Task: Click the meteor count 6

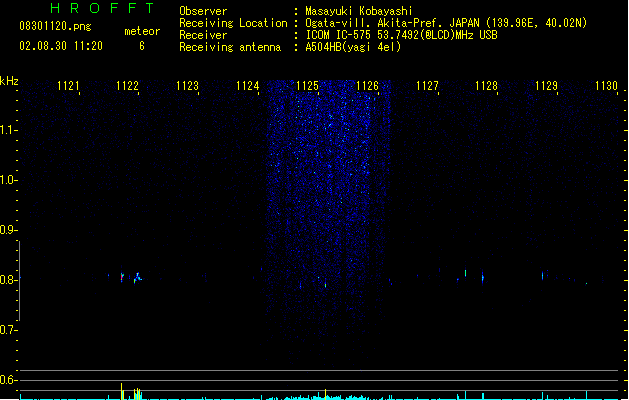Action: 142,46
